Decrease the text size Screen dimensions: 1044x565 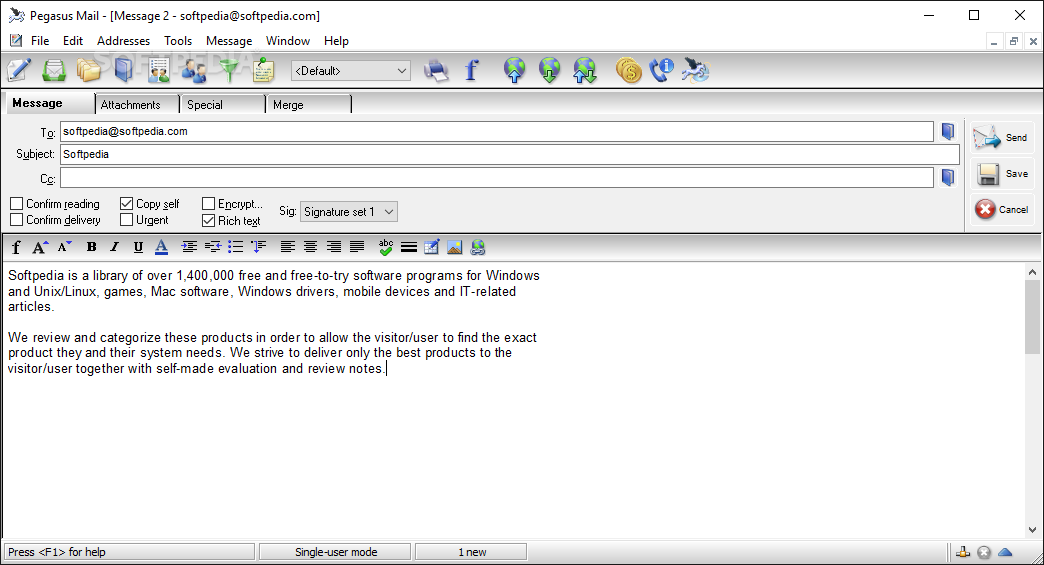point(64,248)
